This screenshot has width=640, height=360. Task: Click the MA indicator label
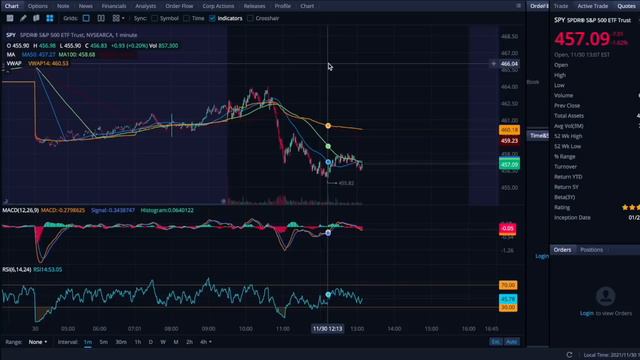click(11, 54)
